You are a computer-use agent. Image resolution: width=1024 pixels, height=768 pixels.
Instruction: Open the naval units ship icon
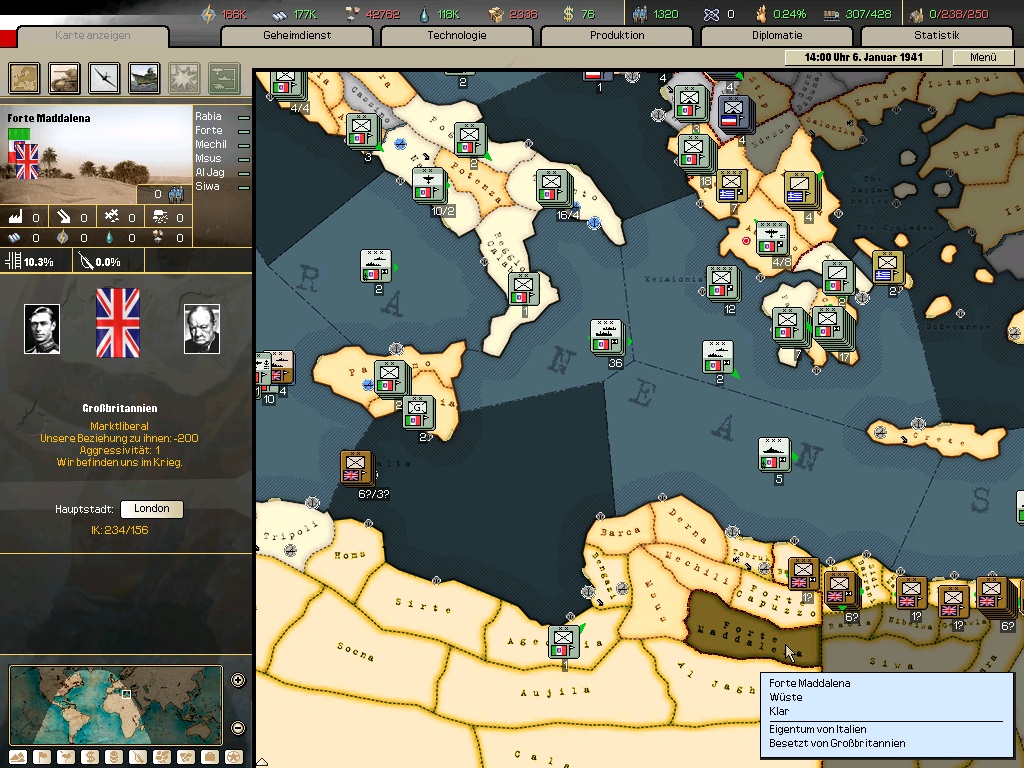144,78
